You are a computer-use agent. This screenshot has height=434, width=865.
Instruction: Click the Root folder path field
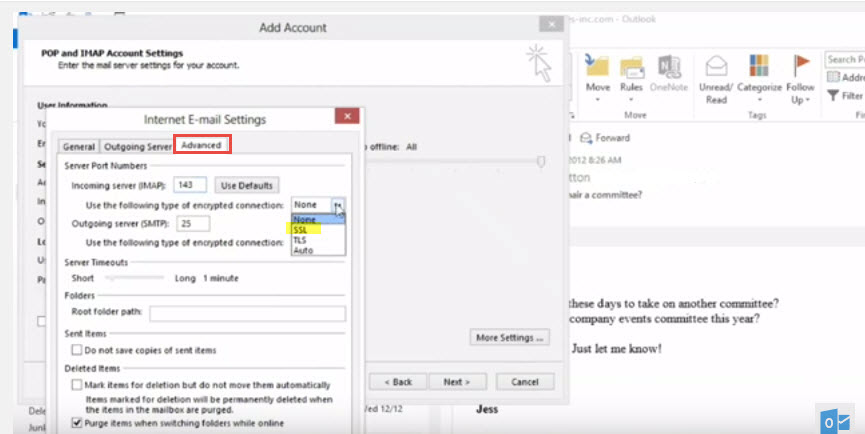[x=248, y=313]
